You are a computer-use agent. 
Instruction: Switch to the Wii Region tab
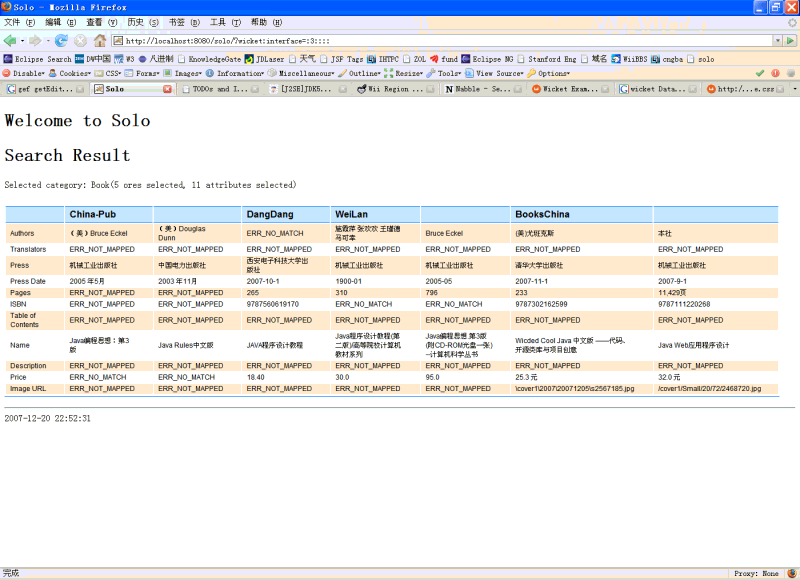pos(395,89)
